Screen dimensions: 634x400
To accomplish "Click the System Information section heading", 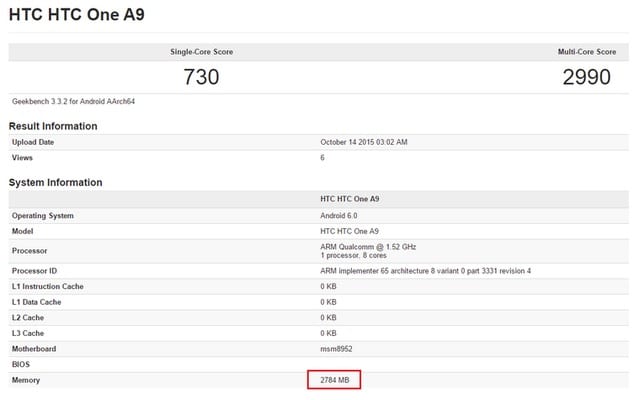I will pyautogui.click(x=56, y=183).
